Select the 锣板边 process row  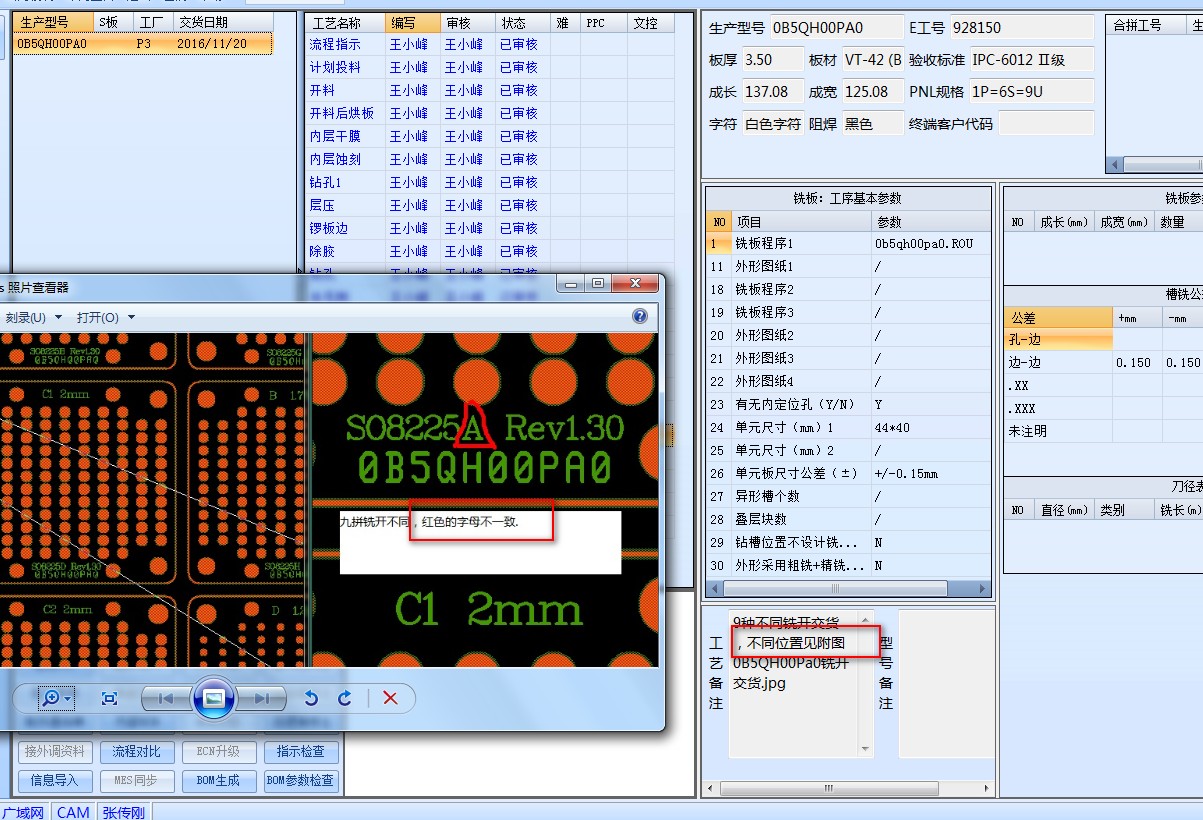click(490, 228)
